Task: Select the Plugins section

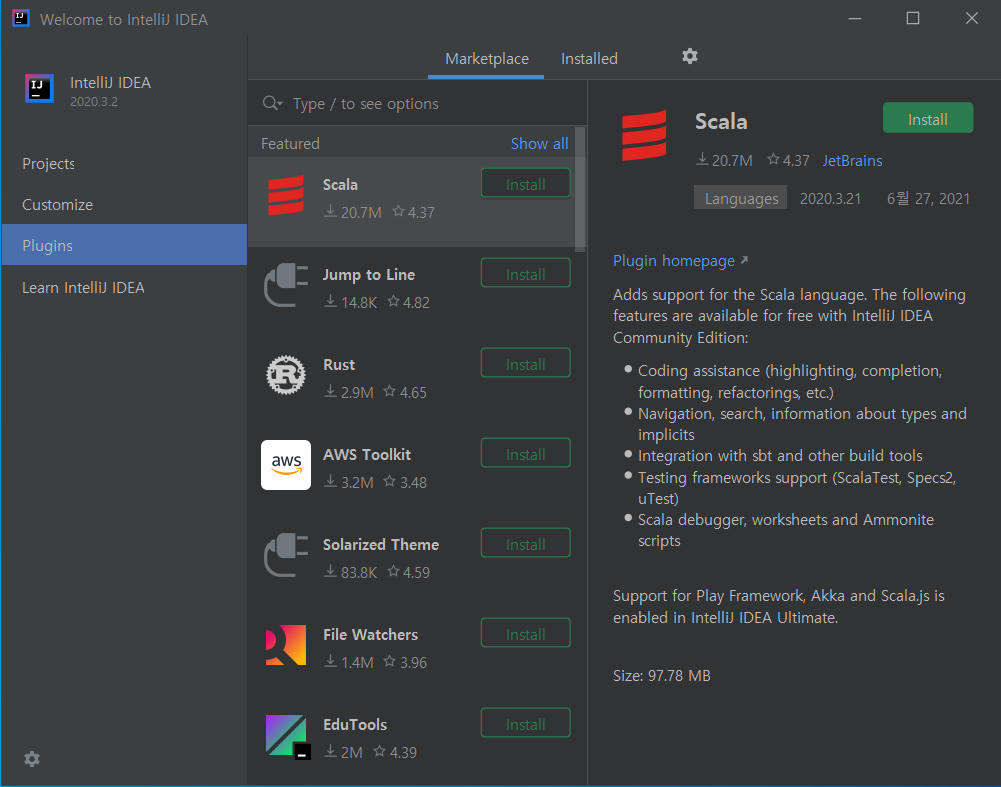Action: (124, 245)
